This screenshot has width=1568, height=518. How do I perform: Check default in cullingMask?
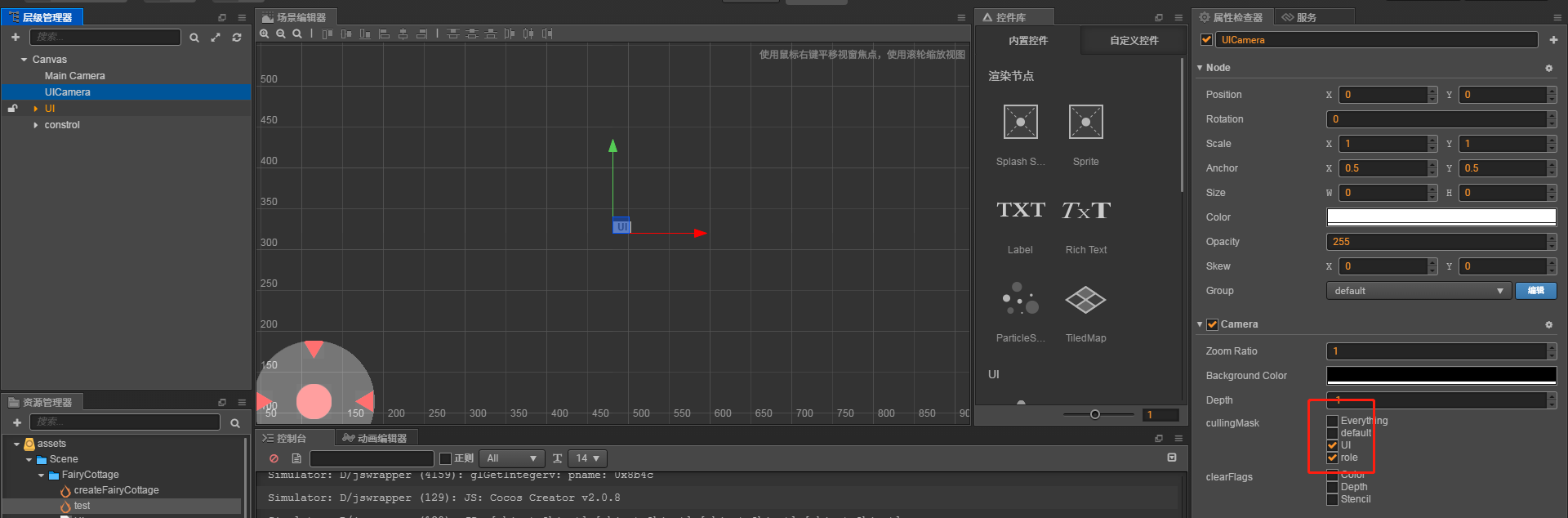tap(1332, 433)
